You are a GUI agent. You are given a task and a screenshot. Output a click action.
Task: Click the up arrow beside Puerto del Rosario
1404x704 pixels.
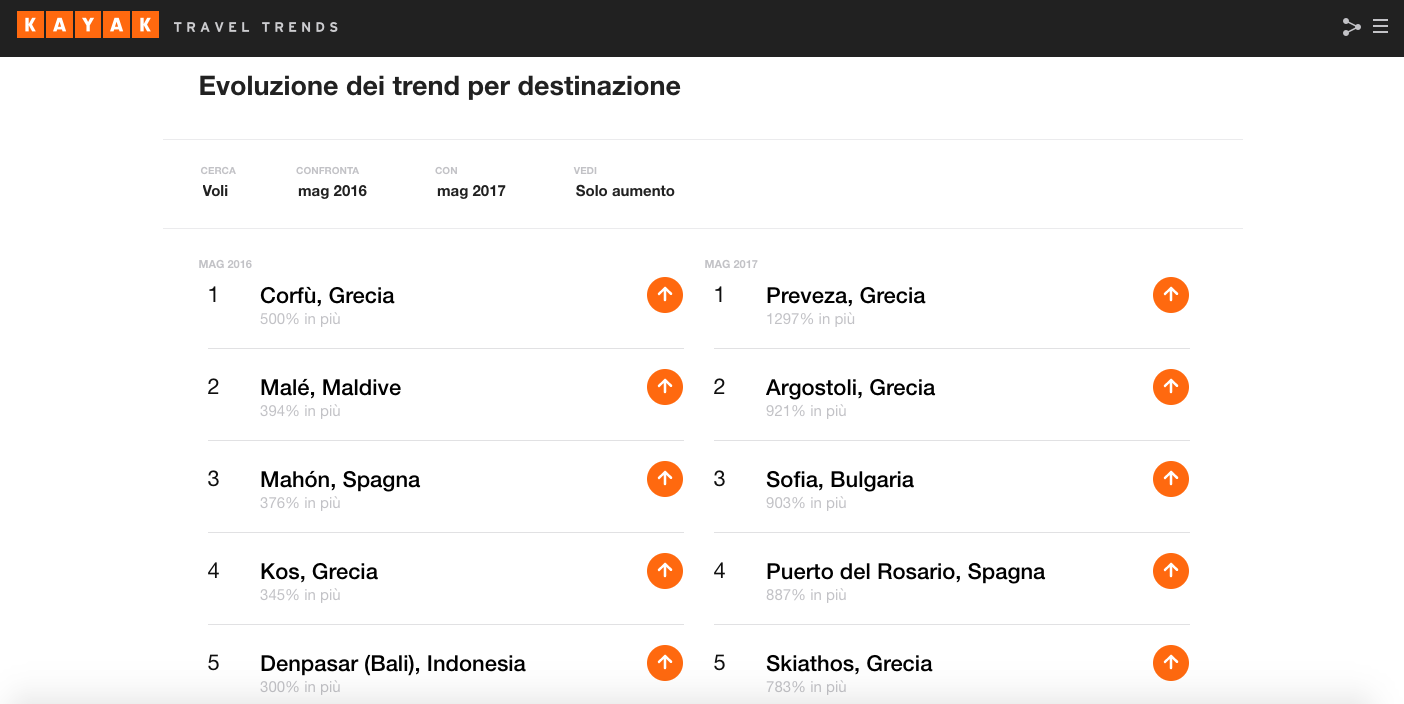(x=1171, y=571)
